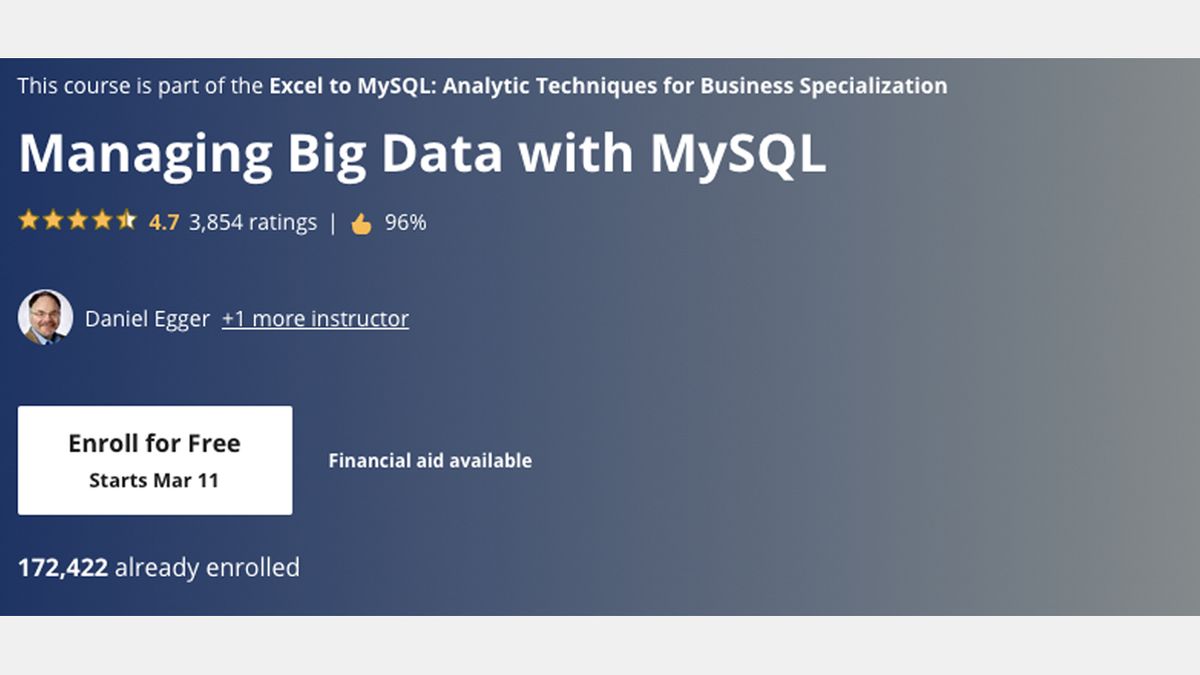Select the course title Managing Big Data
Screen dimensions: 1200x675
tap(420, 153)
